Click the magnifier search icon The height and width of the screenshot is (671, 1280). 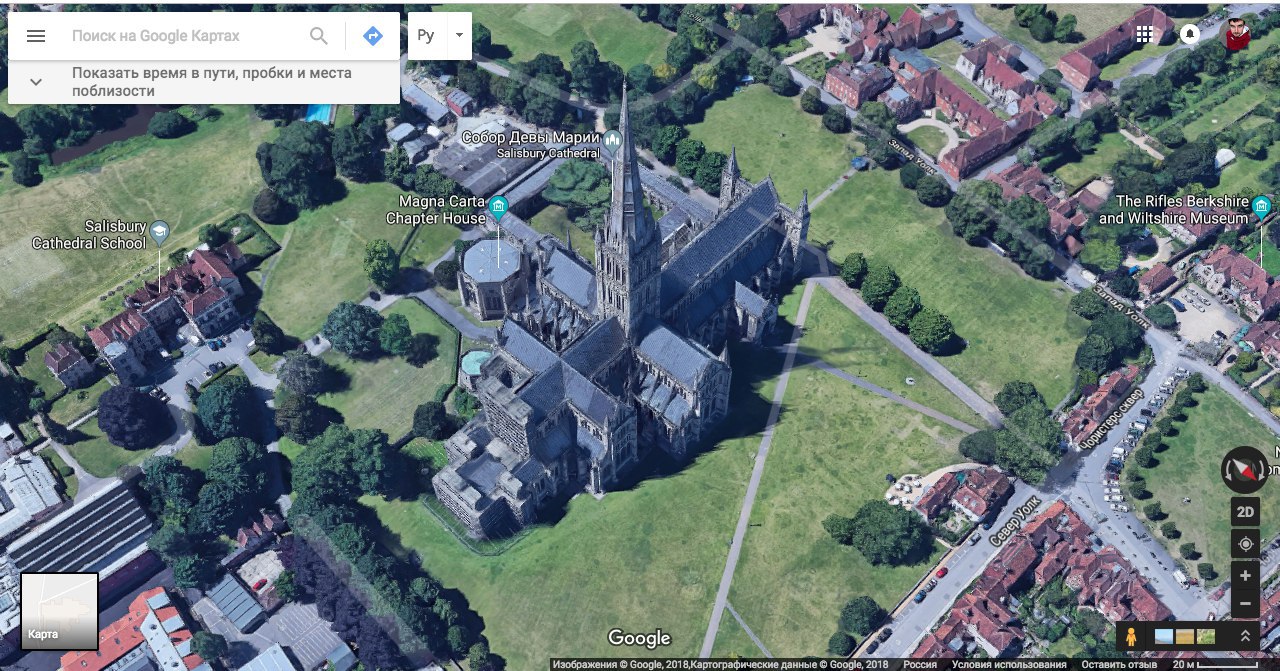[319, 36]
